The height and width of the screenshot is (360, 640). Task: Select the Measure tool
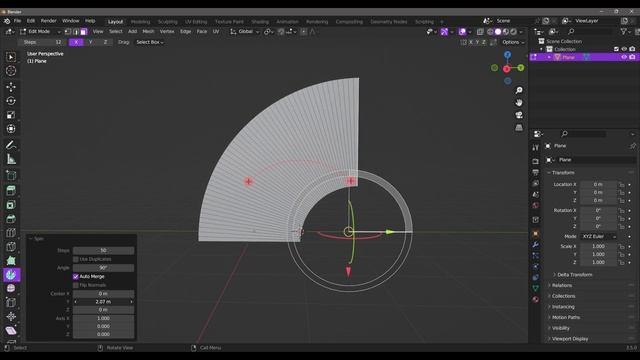11,159
